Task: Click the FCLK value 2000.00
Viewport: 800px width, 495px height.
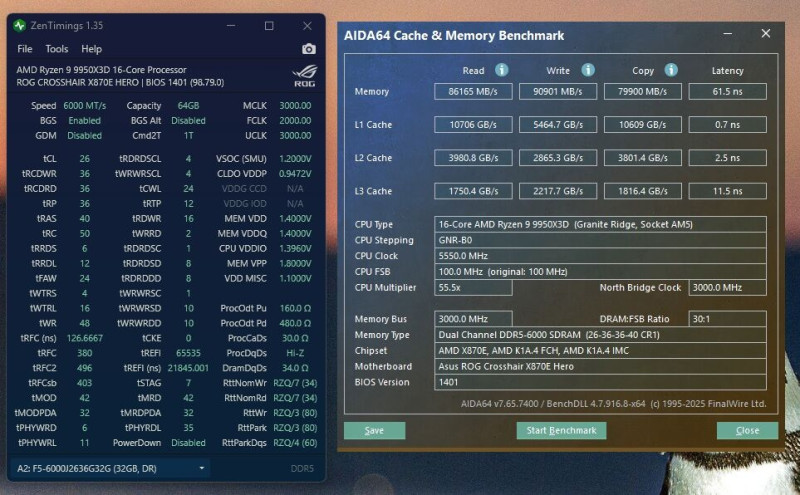Action: (295, 120)
